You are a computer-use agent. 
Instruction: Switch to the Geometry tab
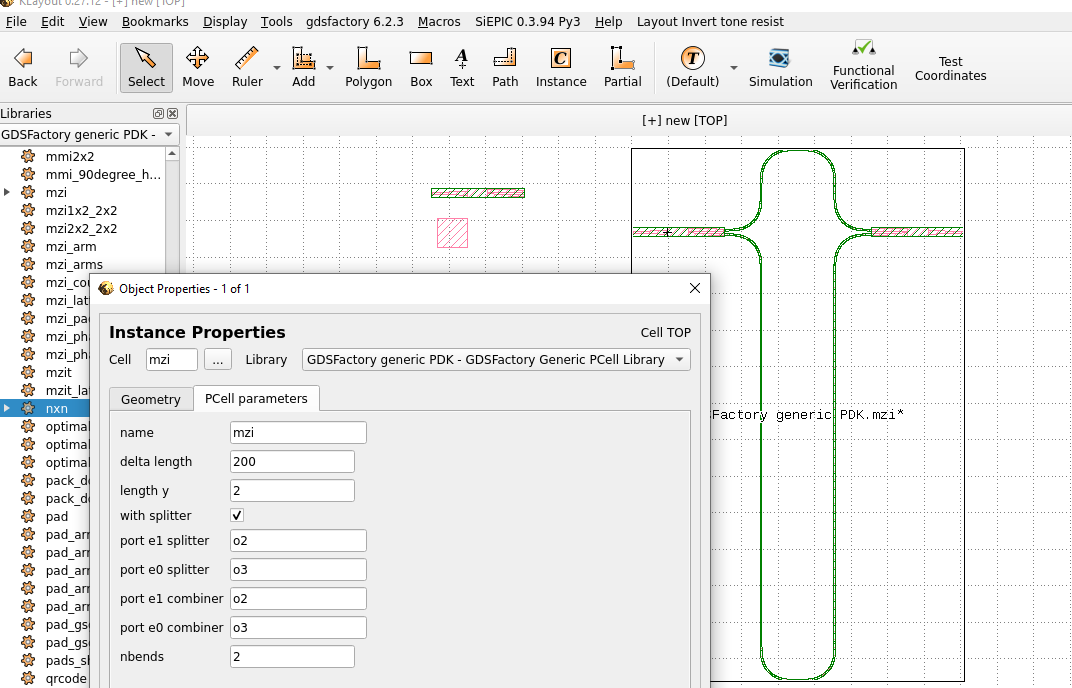click(x=150, y=398)
